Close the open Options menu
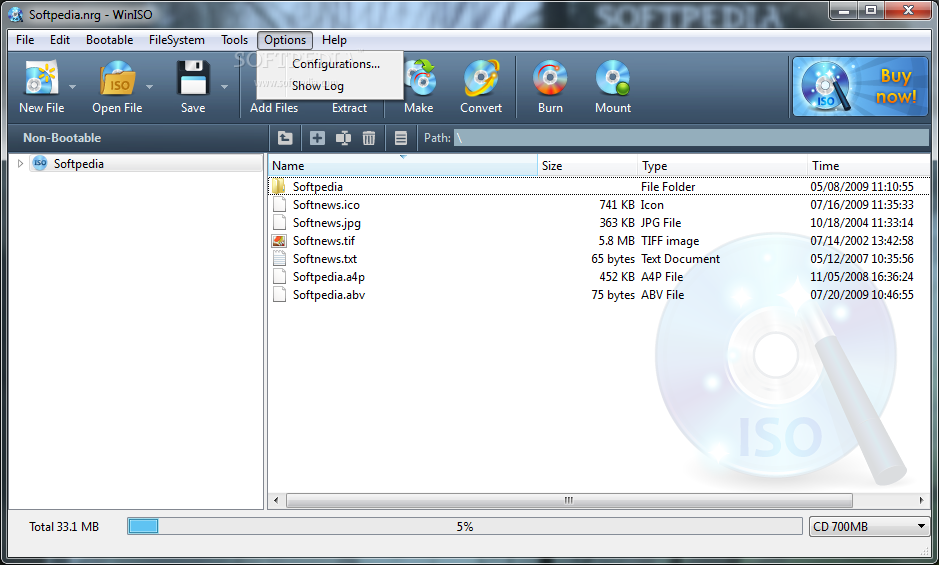 coord(285,40)
